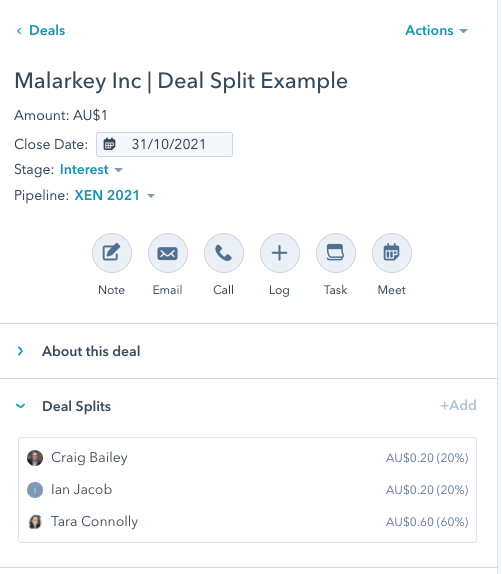Schedule a meeting with the Meet icon

pos(392,253)
